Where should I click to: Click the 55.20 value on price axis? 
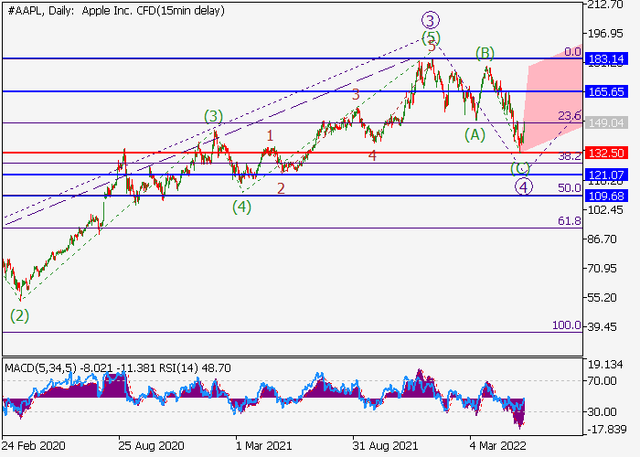(602, 298)
